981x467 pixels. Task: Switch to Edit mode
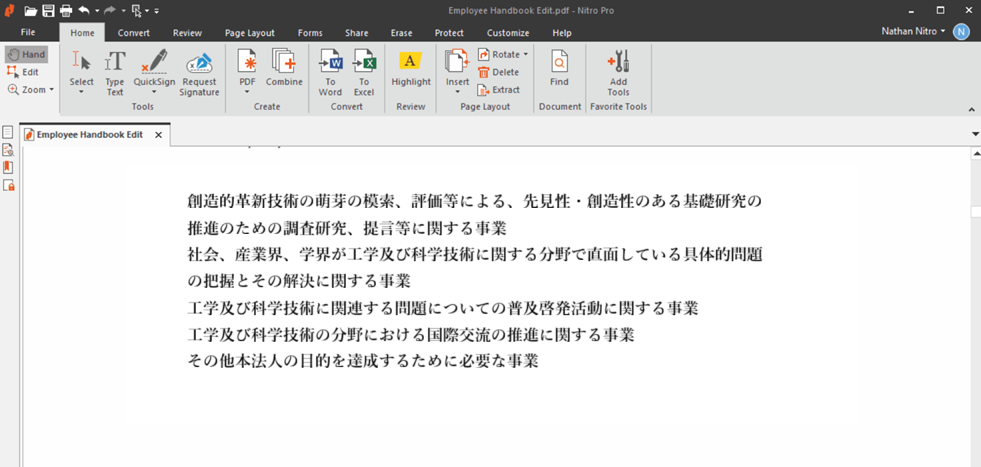click(x=24, y=72)
